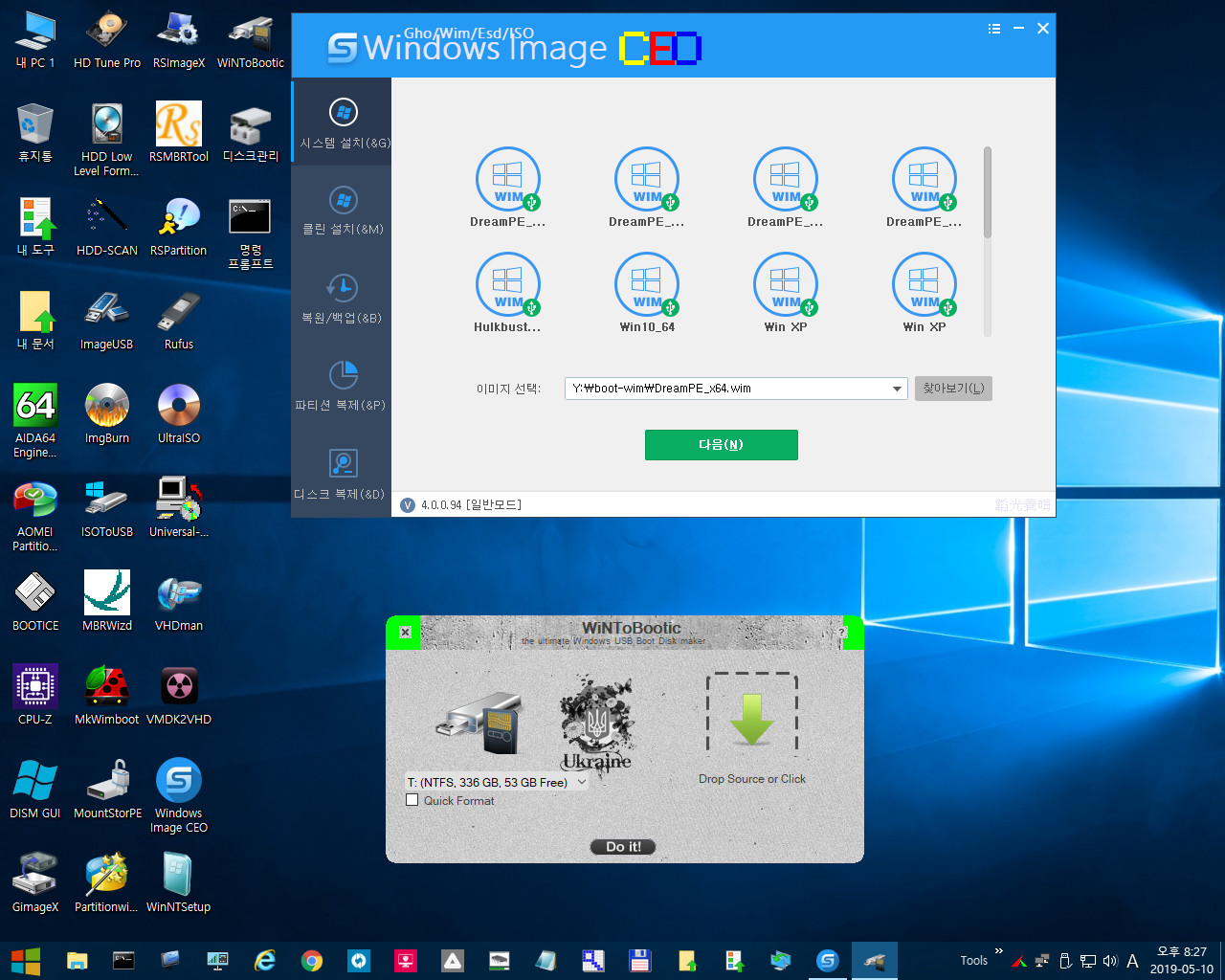Click Drop Source or Click area
This screenshot has height=980, width=1225.
pos(752,729)
